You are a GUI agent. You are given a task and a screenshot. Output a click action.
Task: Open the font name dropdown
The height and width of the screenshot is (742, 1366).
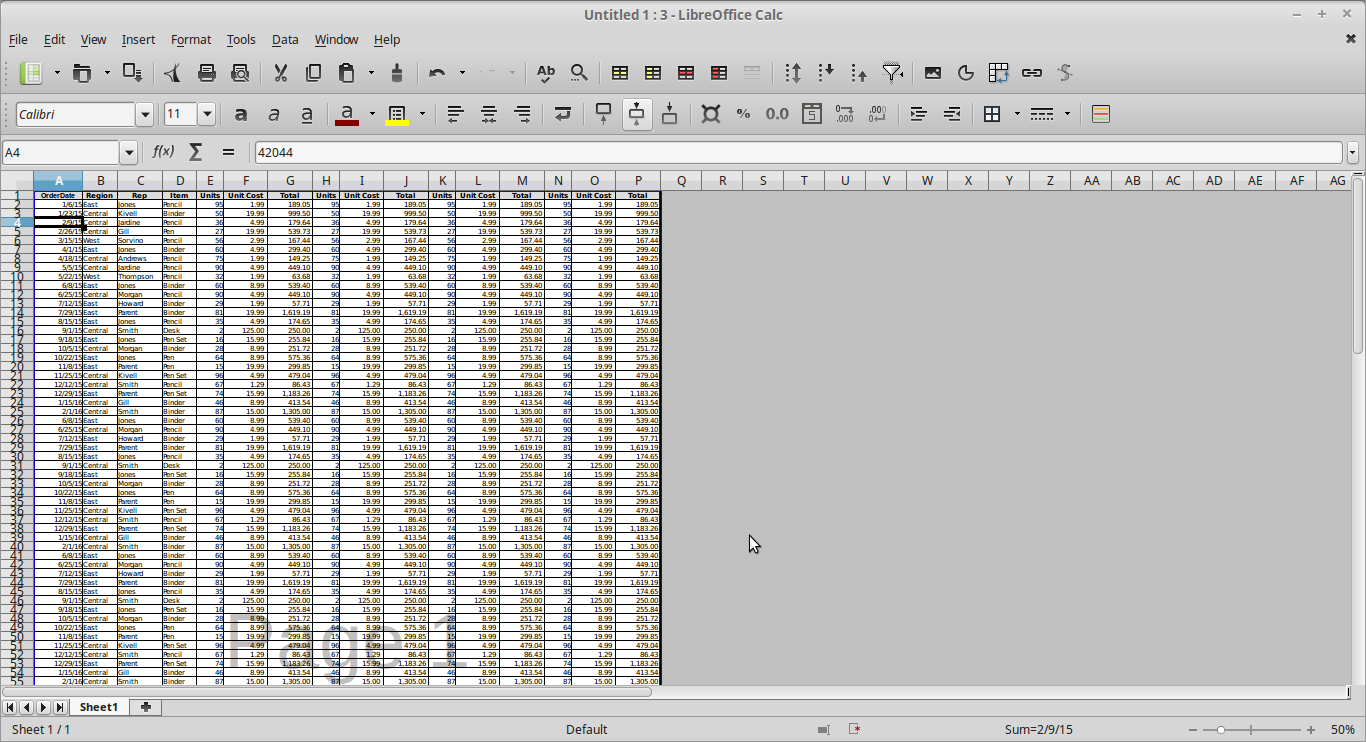point(144,113)
